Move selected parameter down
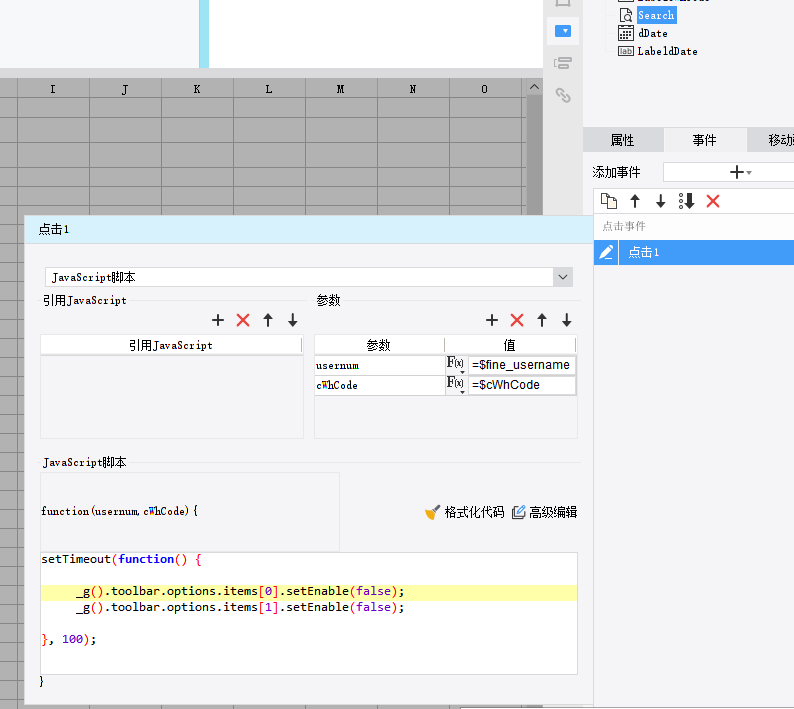The height and width of the screenshot is (709, 794). coord(567,320)
